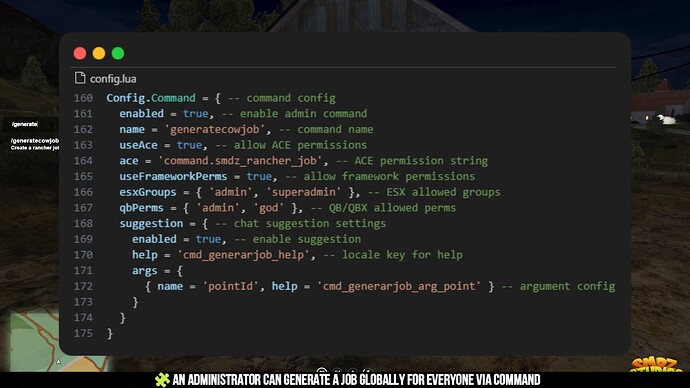Click 'useFrameworkPerms' on line 165
The width and height of the screenshot is (690, 388).
point(173,176)
